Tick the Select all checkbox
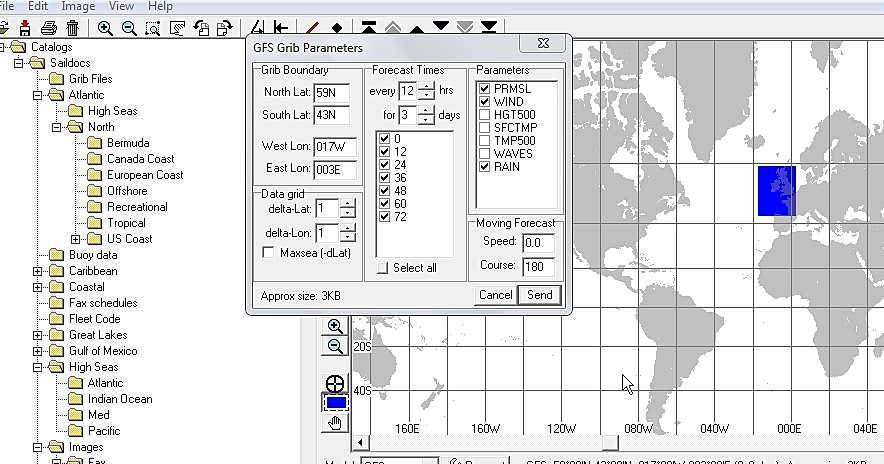The image size is (884, 464). point(383,268)
